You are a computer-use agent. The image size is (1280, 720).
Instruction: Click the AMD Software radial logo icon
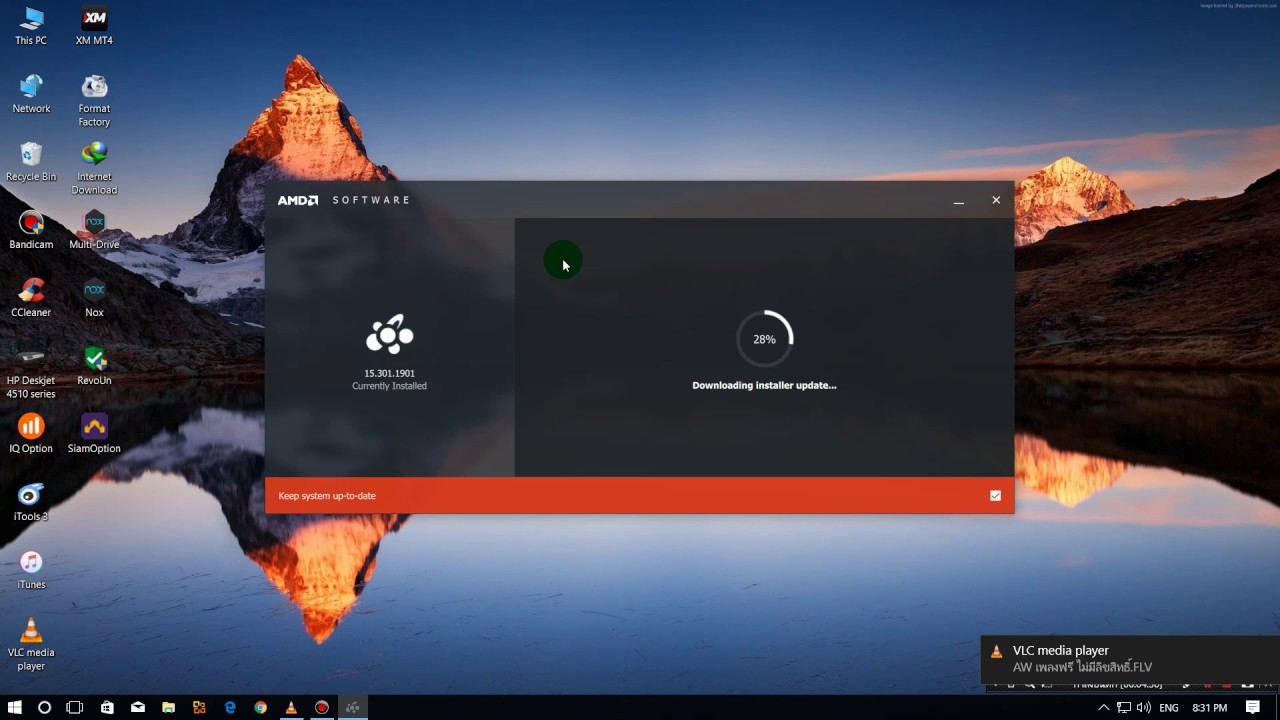[x=389, y=335]
